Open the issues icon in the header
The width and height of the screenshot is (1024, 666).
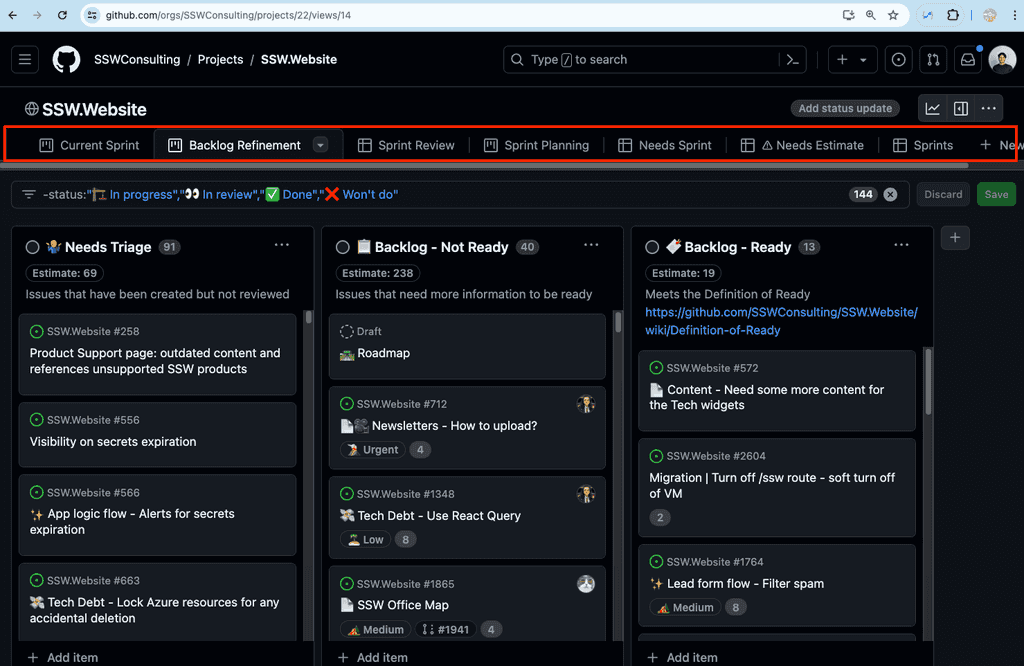point(898,59)
